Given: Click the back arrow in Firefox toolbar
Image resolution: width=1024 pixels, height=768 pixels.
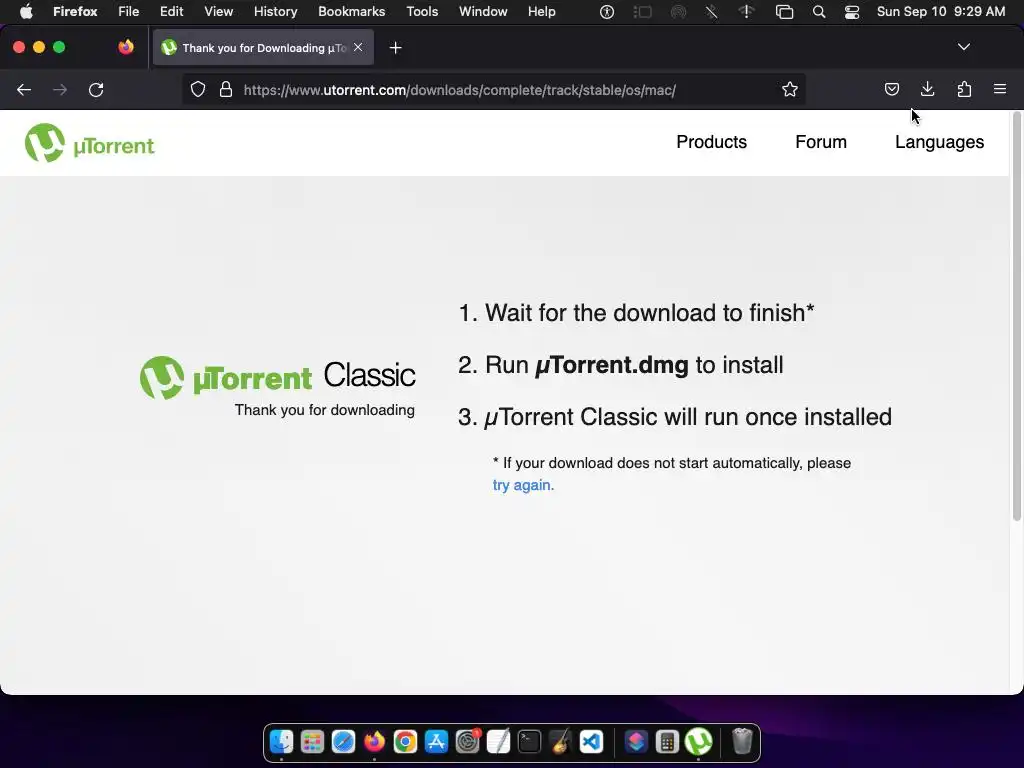Looking at the screenshot, I should (24, 89).
